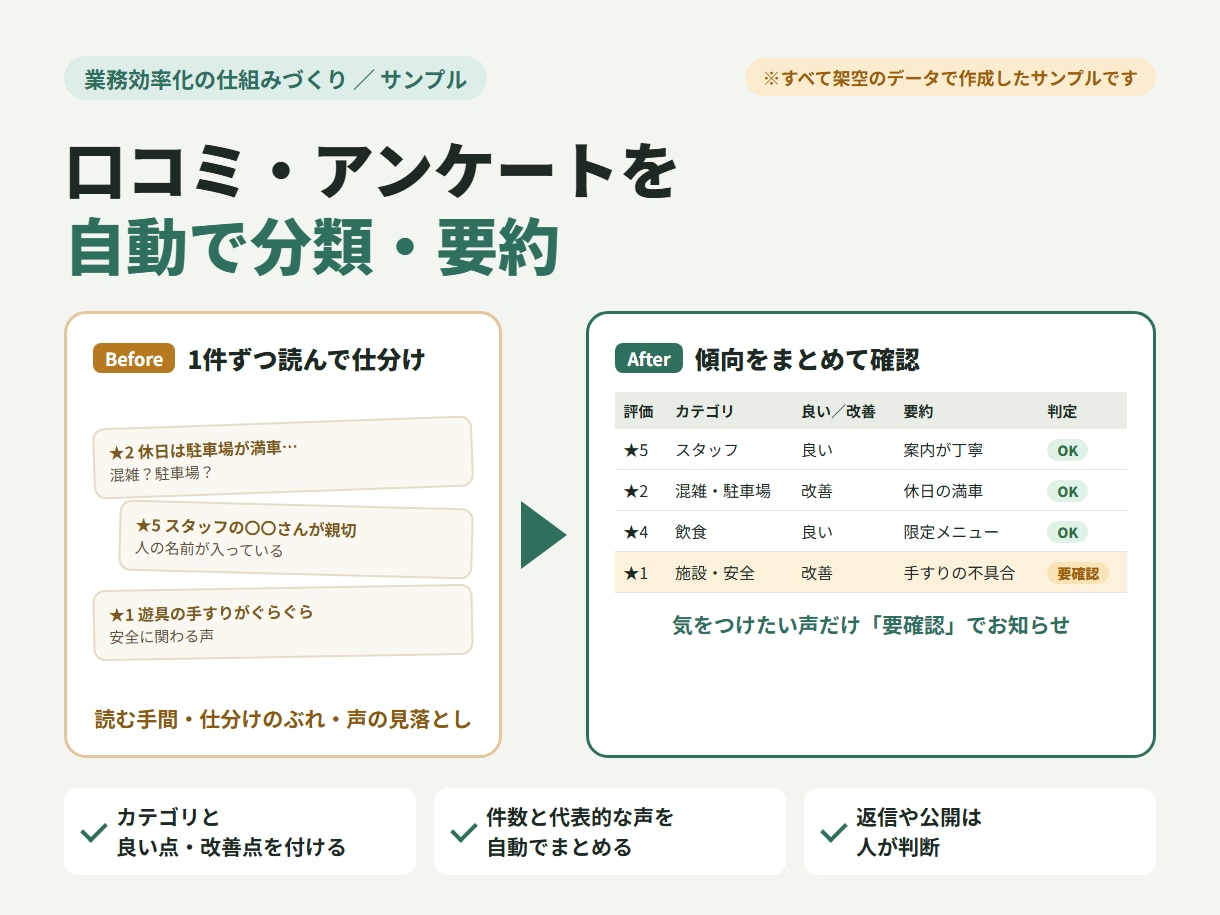Click the 要約 column header

tap(918, 411)
